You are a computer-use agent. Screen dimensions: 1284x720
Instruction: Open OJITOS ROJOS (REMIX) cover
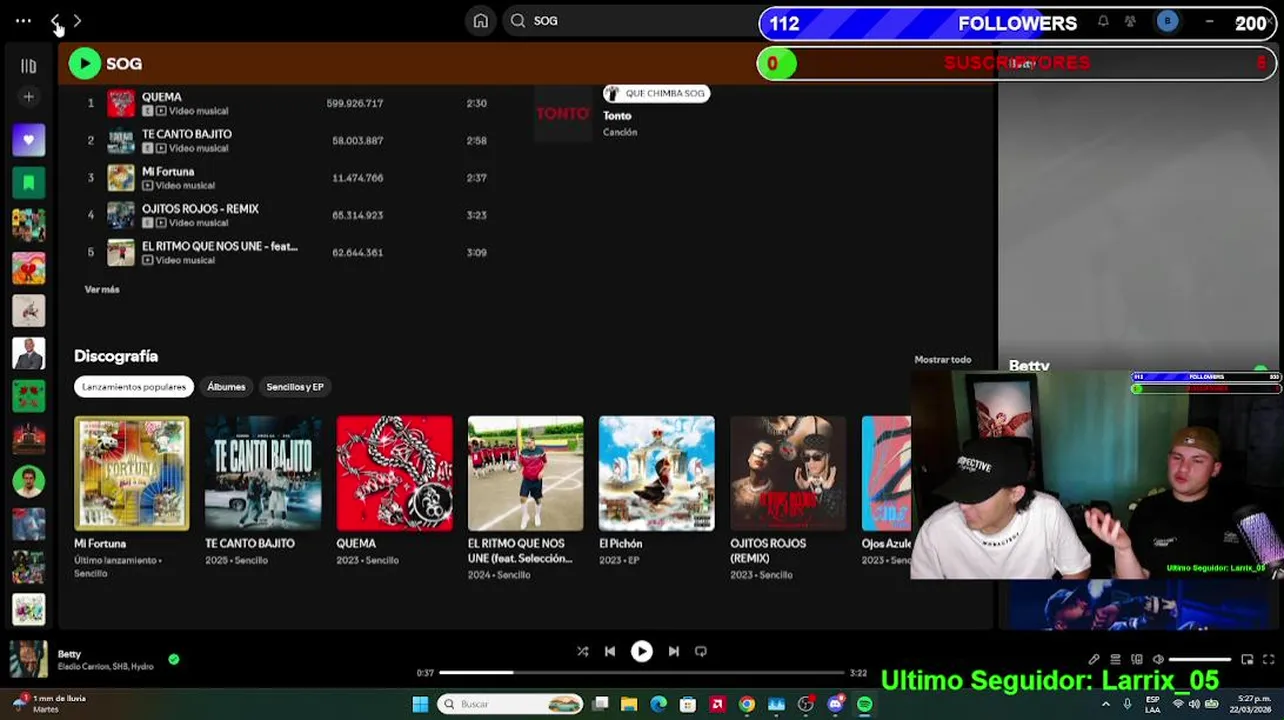788,473
